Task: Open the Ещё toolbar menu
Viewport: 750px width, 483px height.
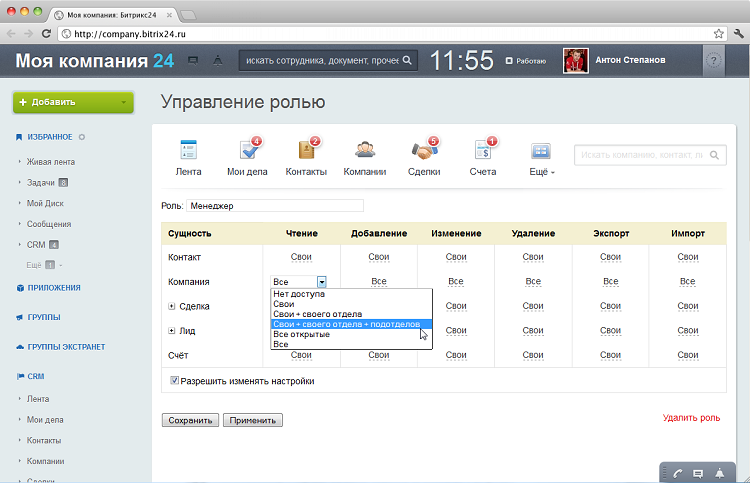Action: pyautogui.click(x=541, y=172)
